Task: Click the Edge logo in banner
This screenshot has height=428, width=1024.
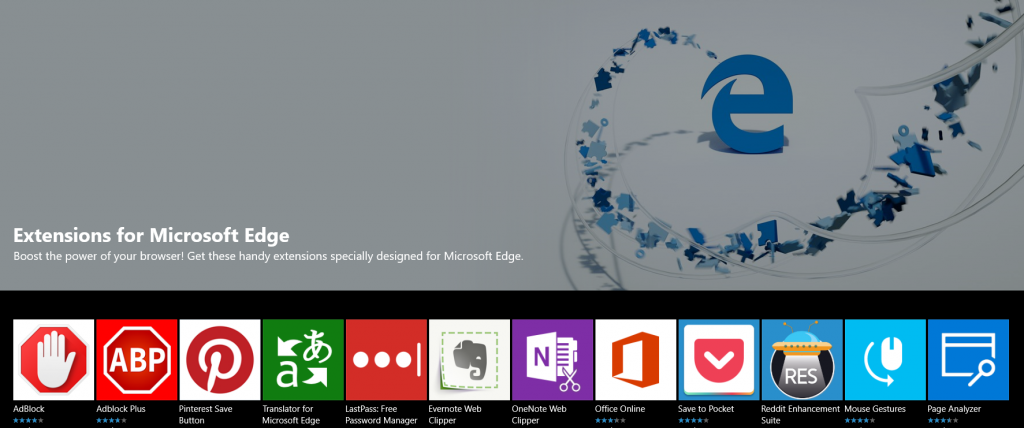Action: tap(747, 102)
